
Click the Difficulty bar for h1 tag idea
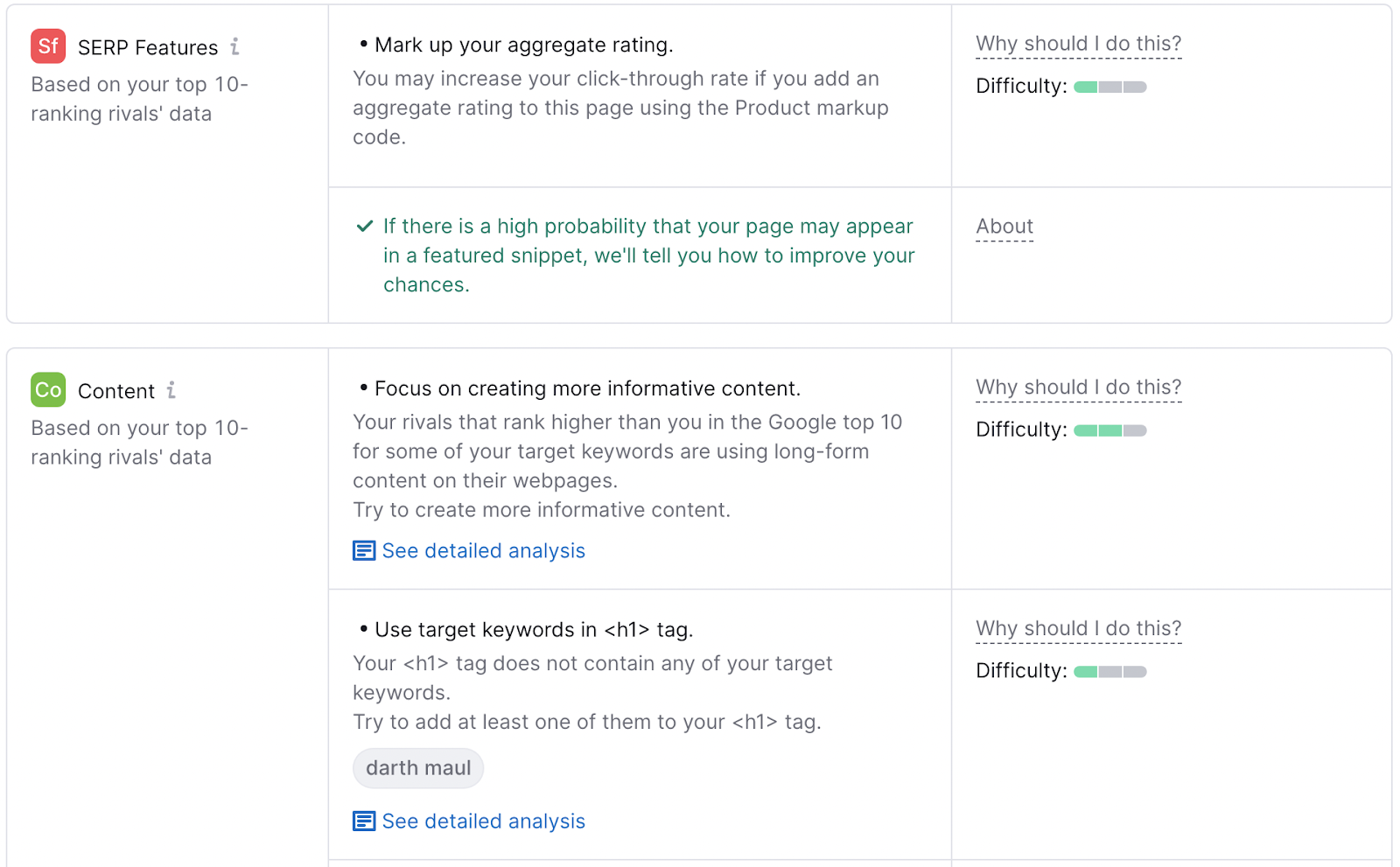[1109, 672]
